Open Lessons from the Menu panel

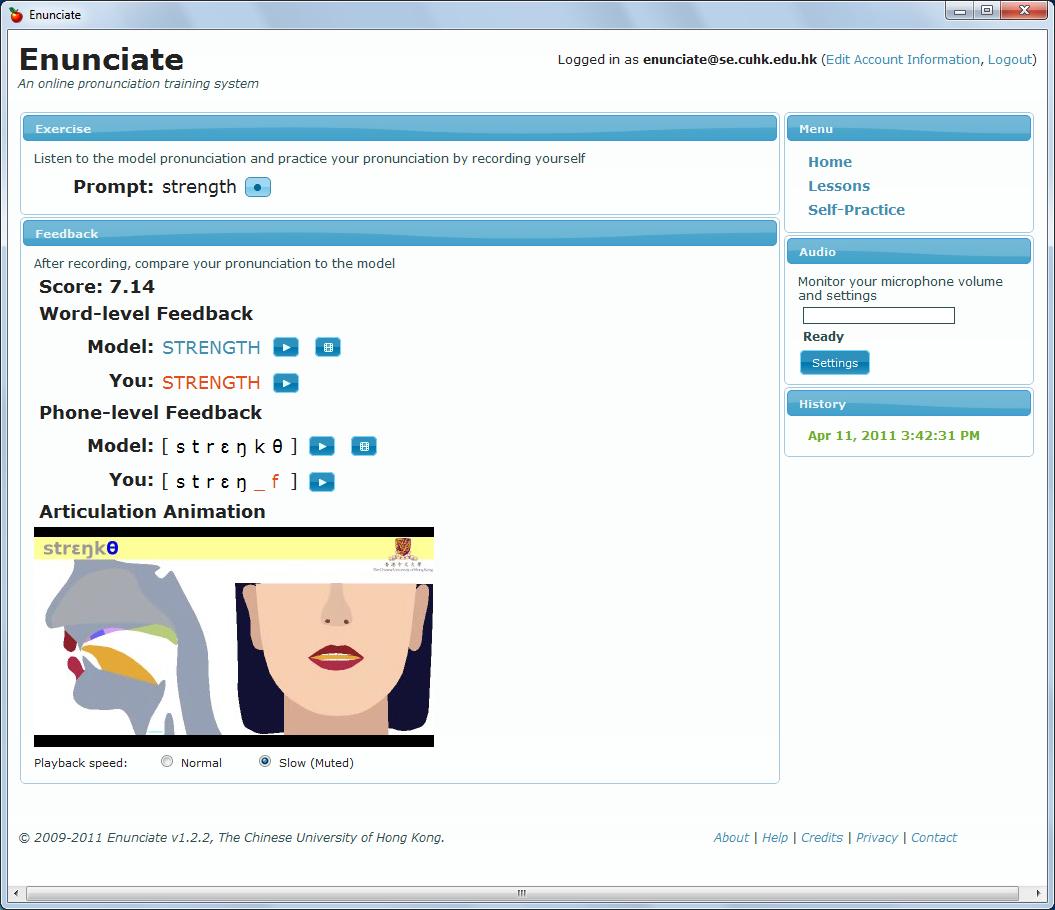tap(839, 186)
